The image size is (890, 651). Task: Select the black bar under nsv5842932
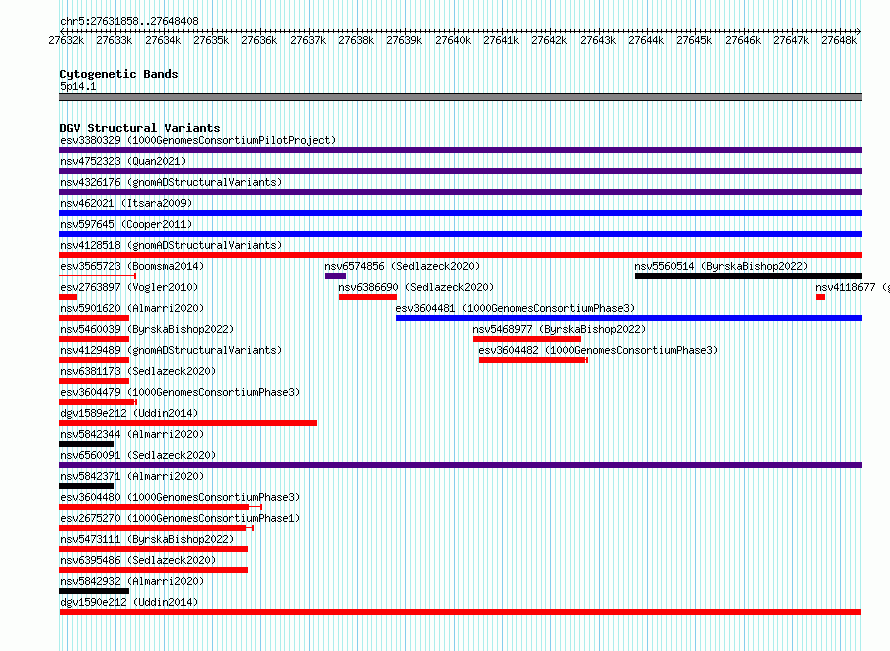coord(94,591)
